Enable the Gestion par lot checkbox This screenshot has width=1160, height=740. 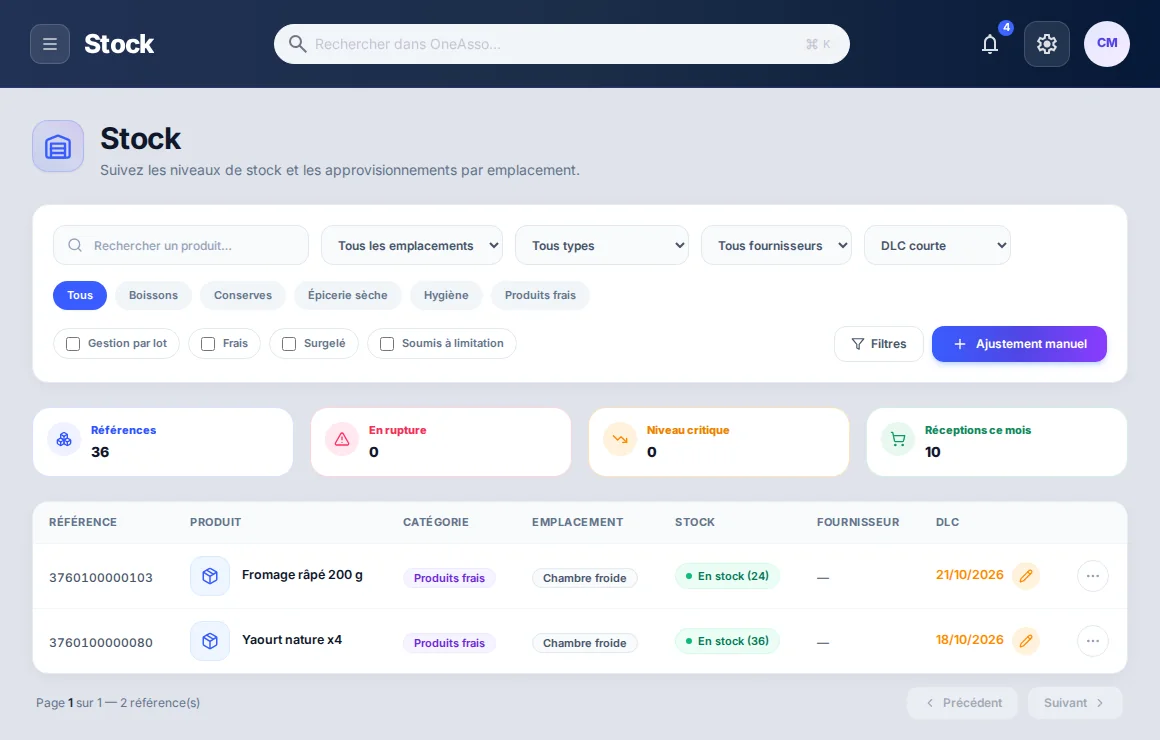(73, 344)
